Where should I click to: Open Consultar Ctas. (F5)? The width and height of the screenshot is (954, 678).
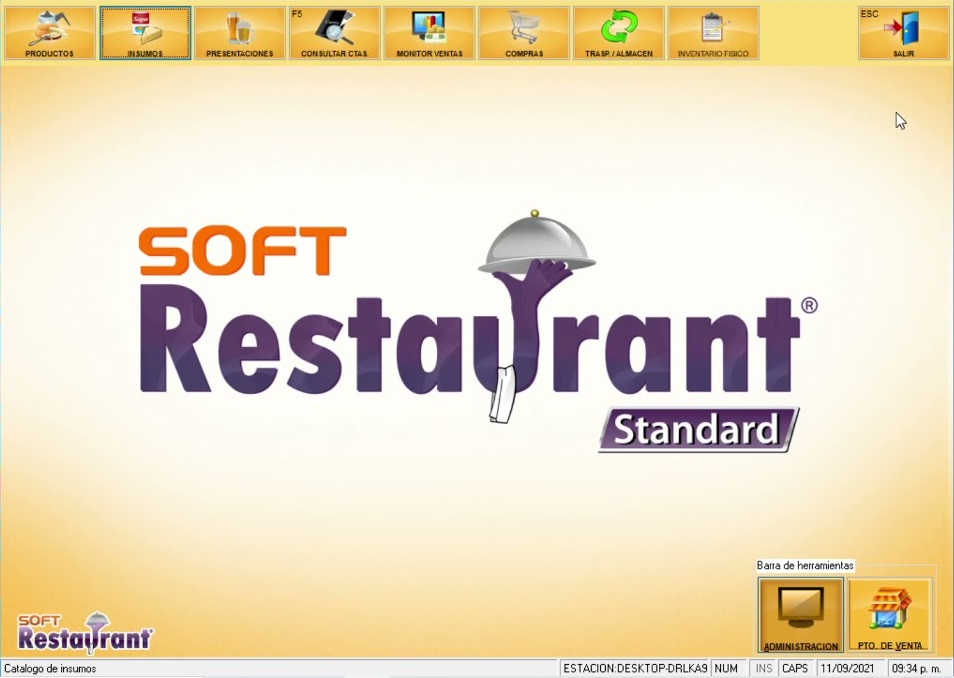point(335,33)
